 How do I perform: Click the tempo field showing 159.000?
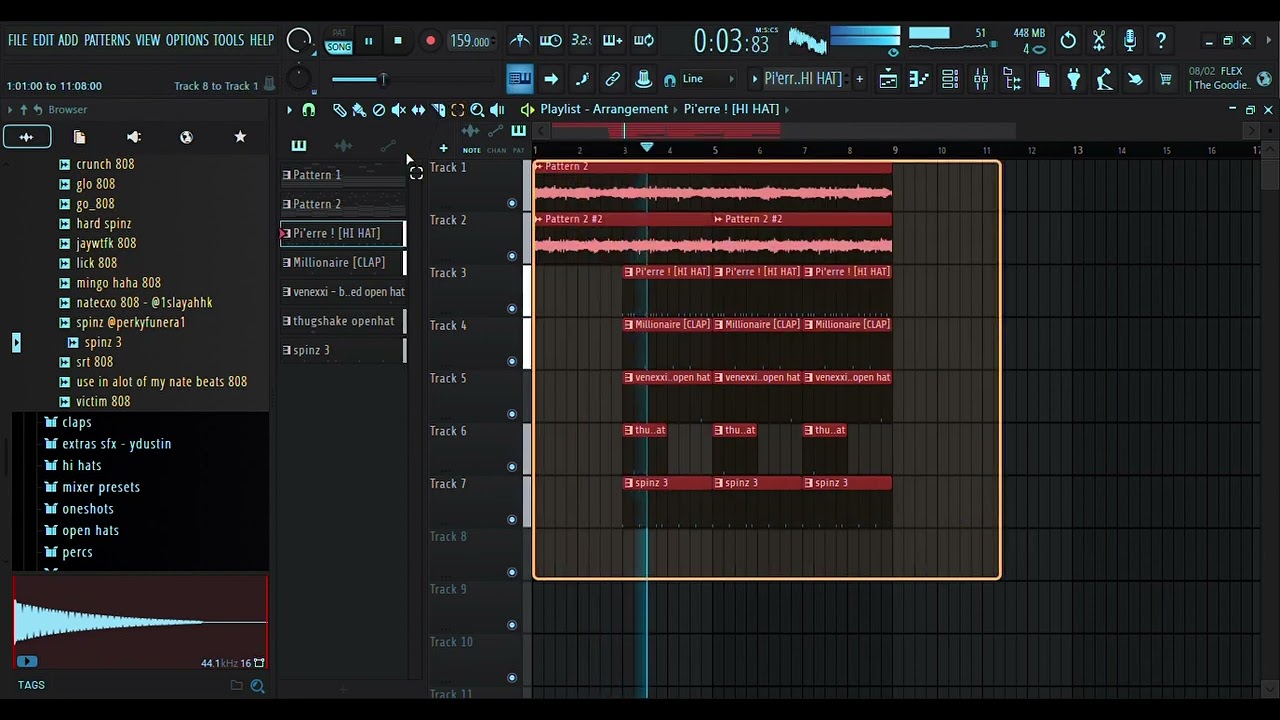tap(470, 41)
